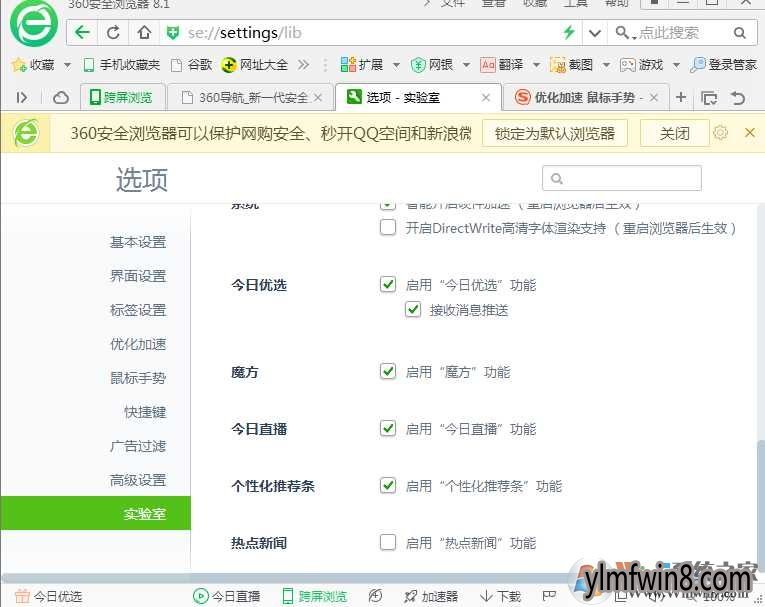The image size is (765, 607).
Task: Uncheck 启用“今日直播”功能 checkbox
Action: (x=388, y=428)
